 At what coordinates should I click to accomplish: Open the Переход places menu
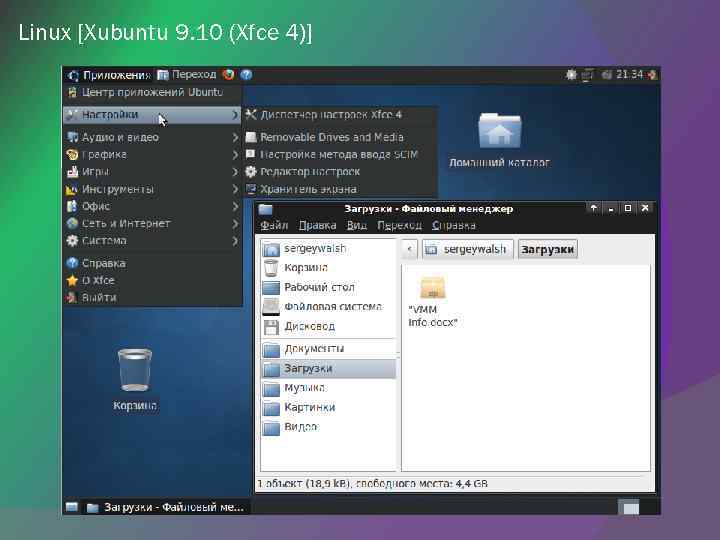point(186,74)
